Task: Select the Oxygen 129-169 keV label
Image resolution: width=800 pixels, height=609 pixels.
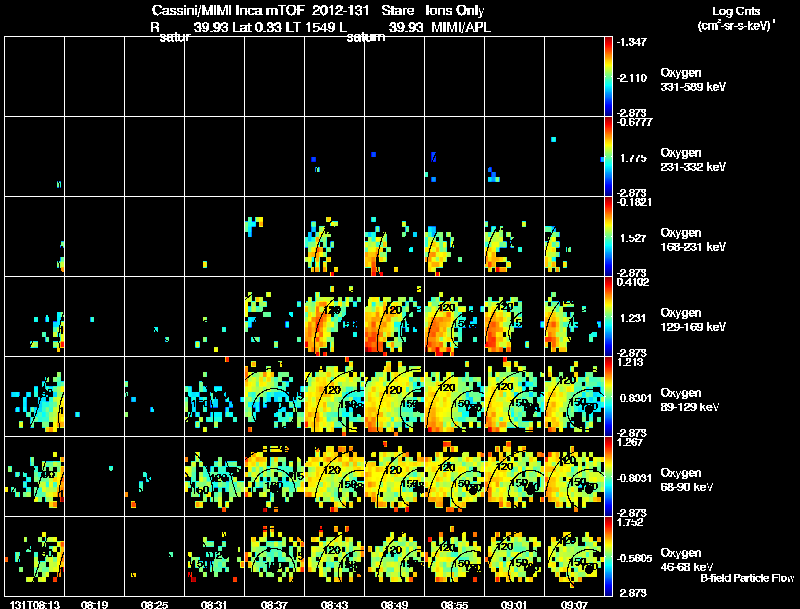Action: 693,320
